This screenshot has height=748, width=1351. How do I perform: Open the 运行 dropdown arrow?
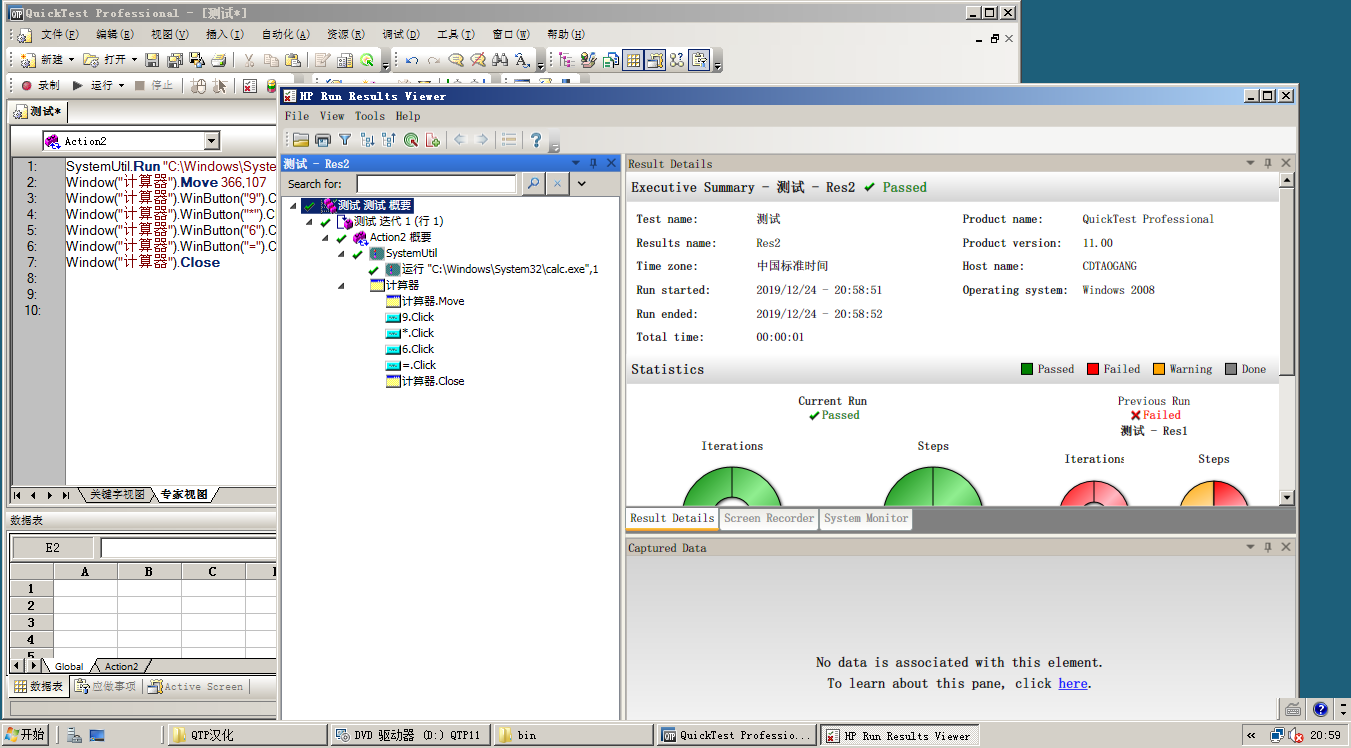click(122, 86)
